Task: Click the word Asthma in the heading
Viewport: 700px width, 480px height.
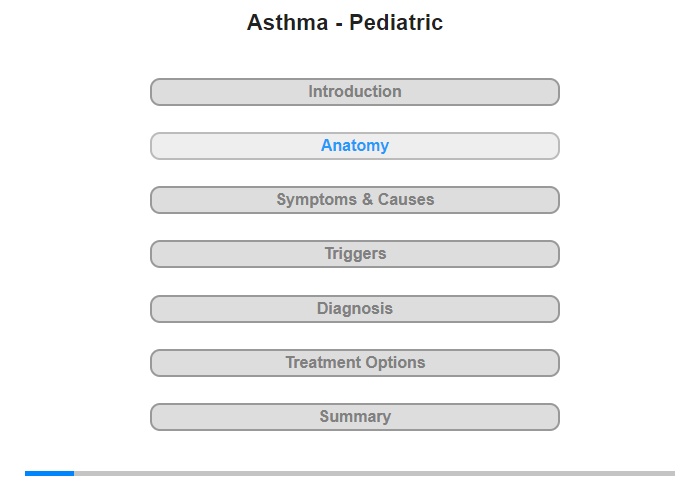Action: (288, 22)
